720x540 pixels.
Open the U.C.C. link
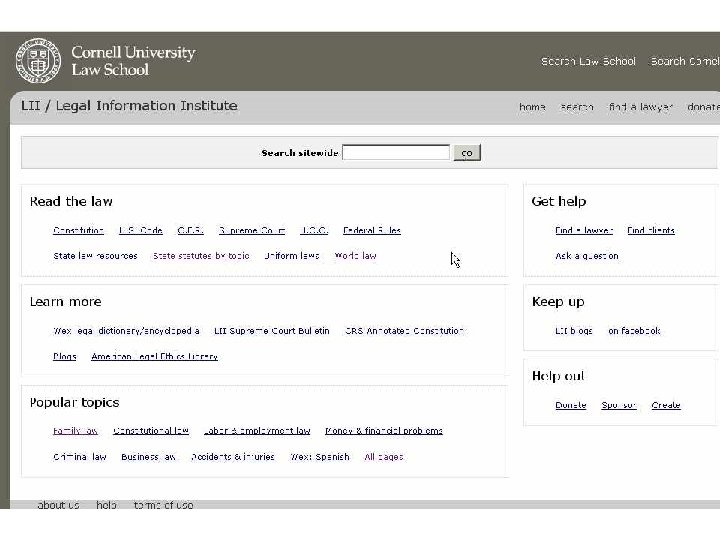pyautogui.click(x=314, y=230)
